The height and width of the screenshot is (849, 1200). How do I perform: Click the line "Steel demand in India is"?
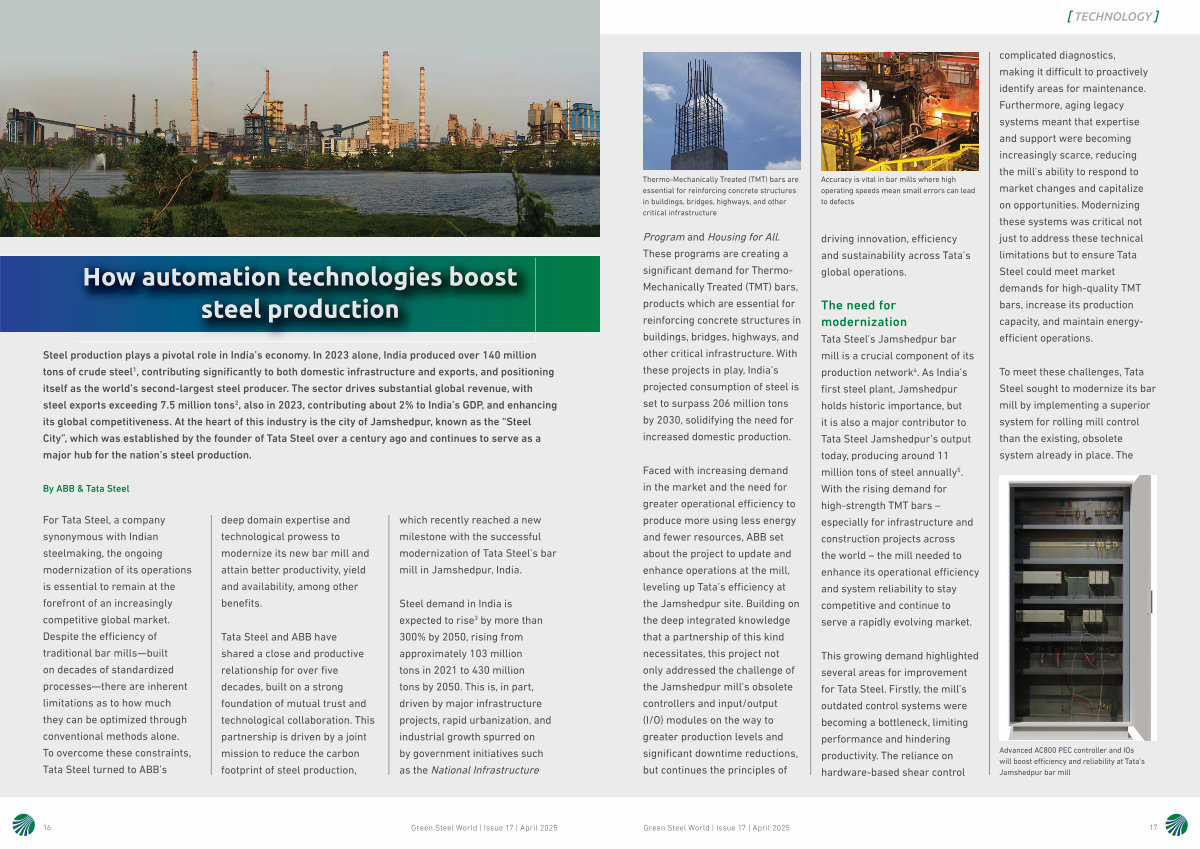click(456, 604)
